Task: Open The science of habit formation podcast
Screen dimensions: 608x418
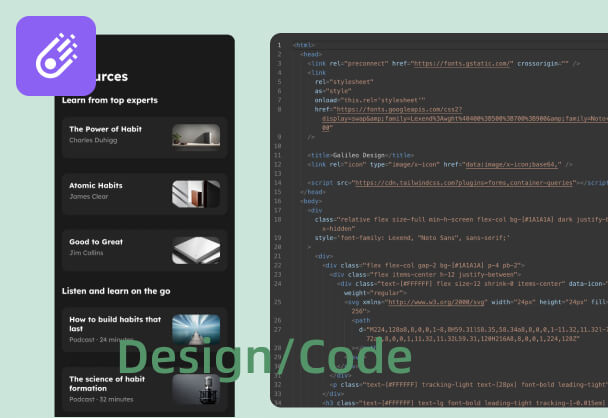Action: 144,389
